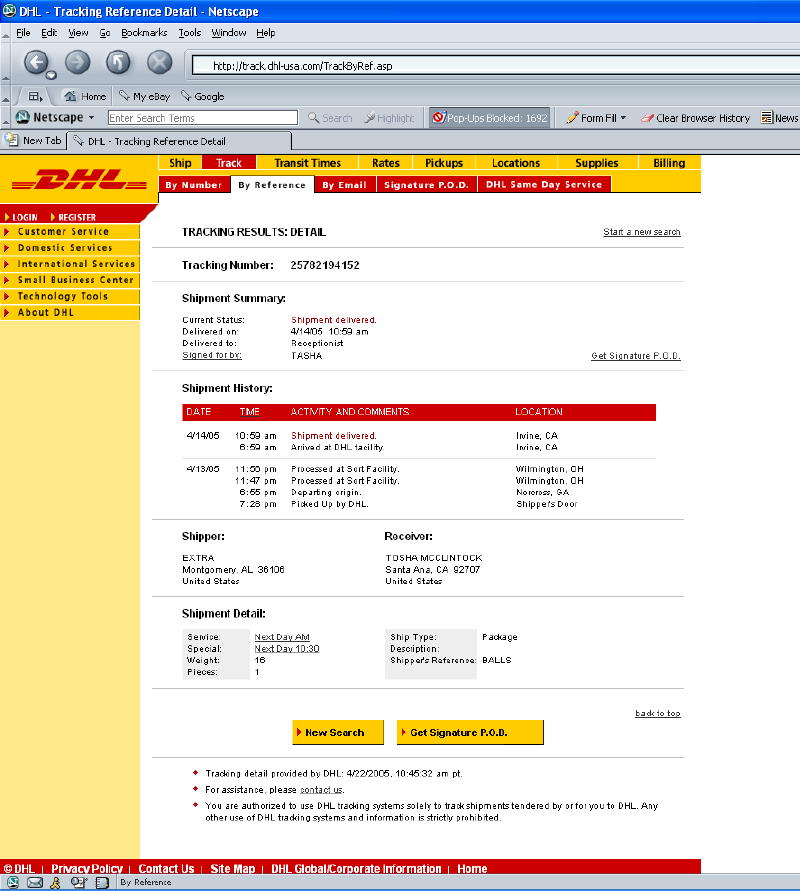Image resolution: width=800 pixels, height=891 pixels.
Task: Select the Supplies tab
Action: (597, 163)
